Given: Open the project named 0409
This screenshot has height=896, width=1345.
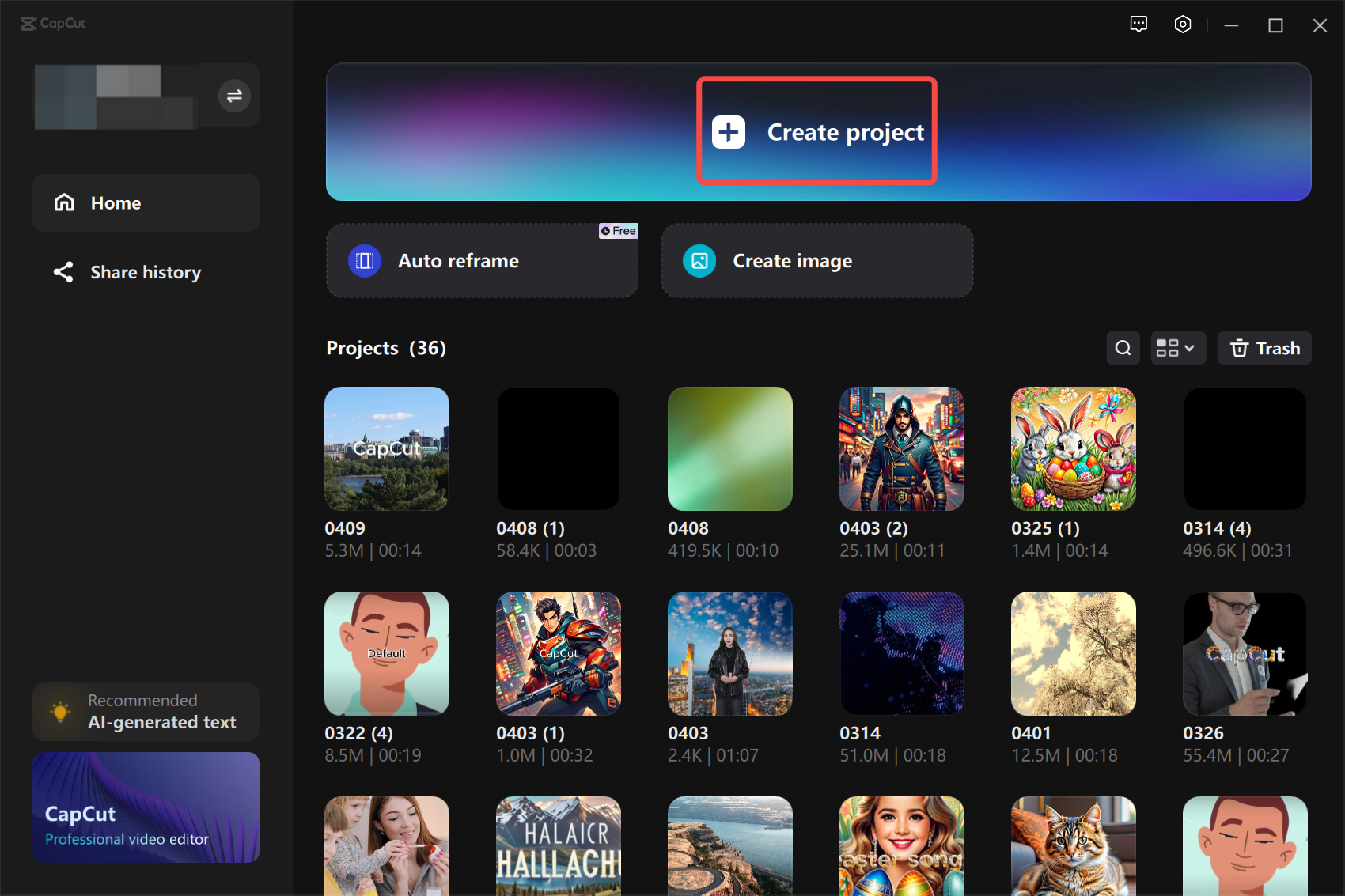Looking at the screenshot, I should [x=386, y=448].
